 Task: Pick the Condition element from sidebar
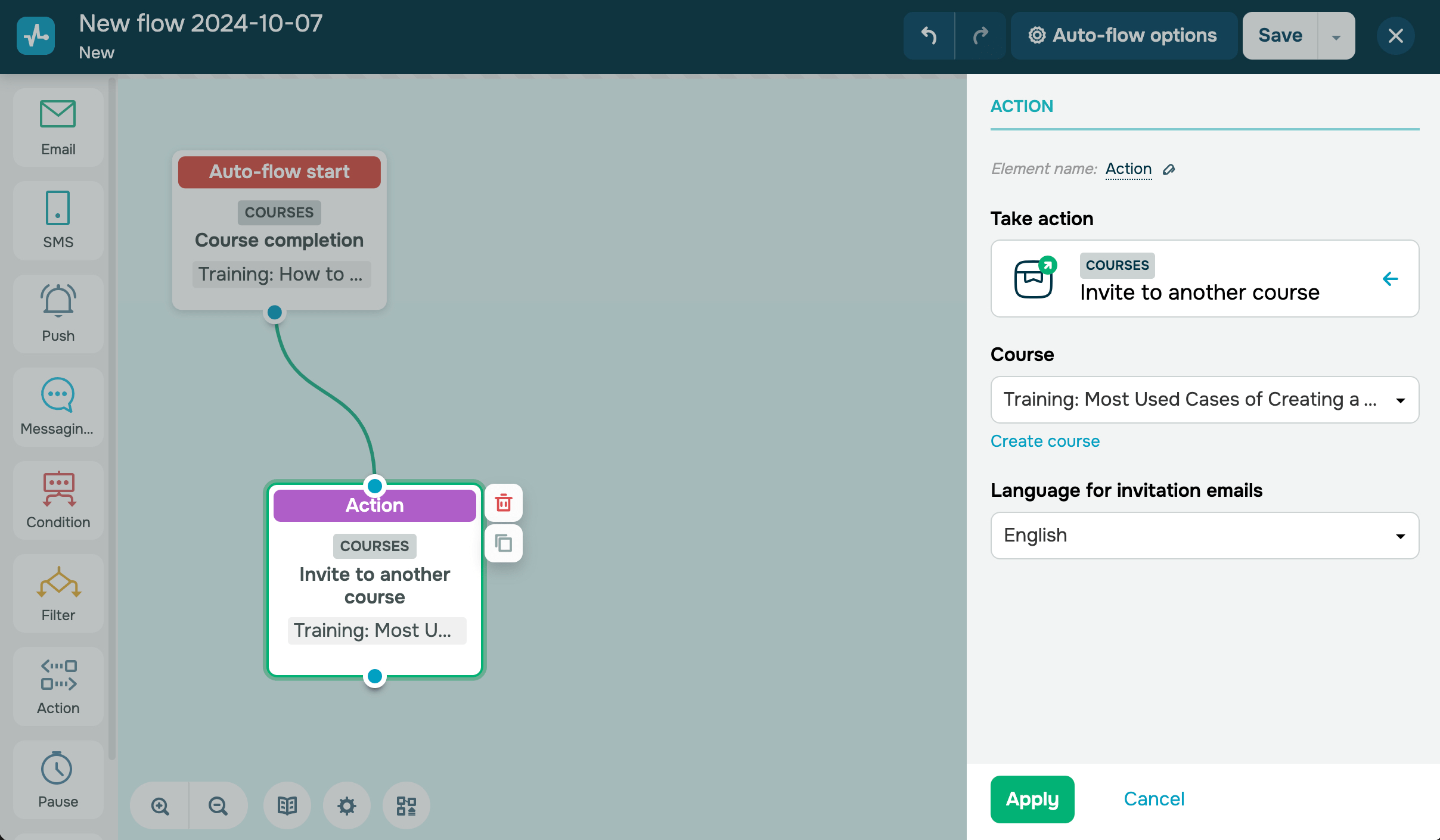click(x=58, y=500)
